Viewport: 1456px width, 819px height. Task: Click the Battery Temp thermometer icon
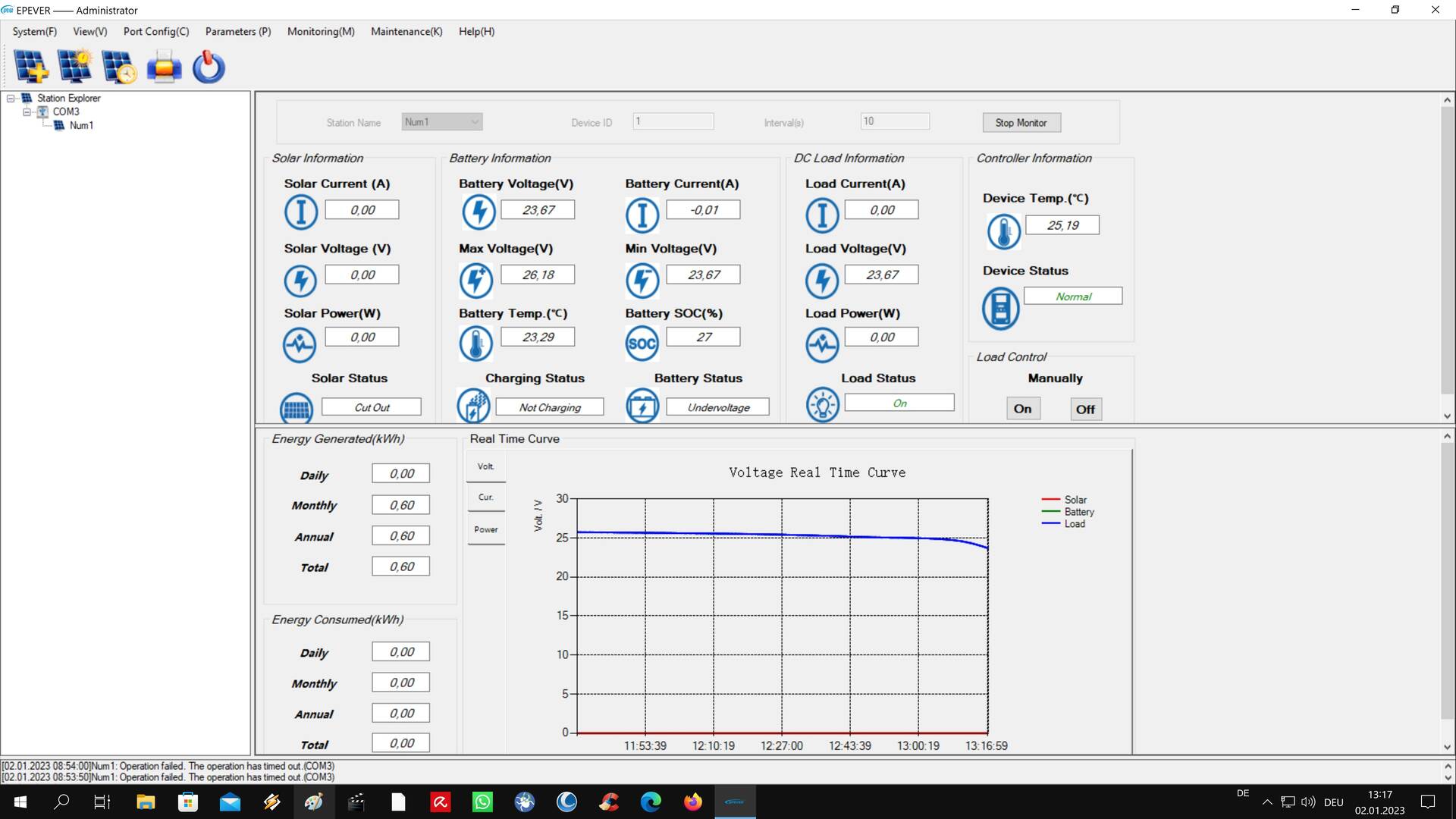[x=475, y=344]
